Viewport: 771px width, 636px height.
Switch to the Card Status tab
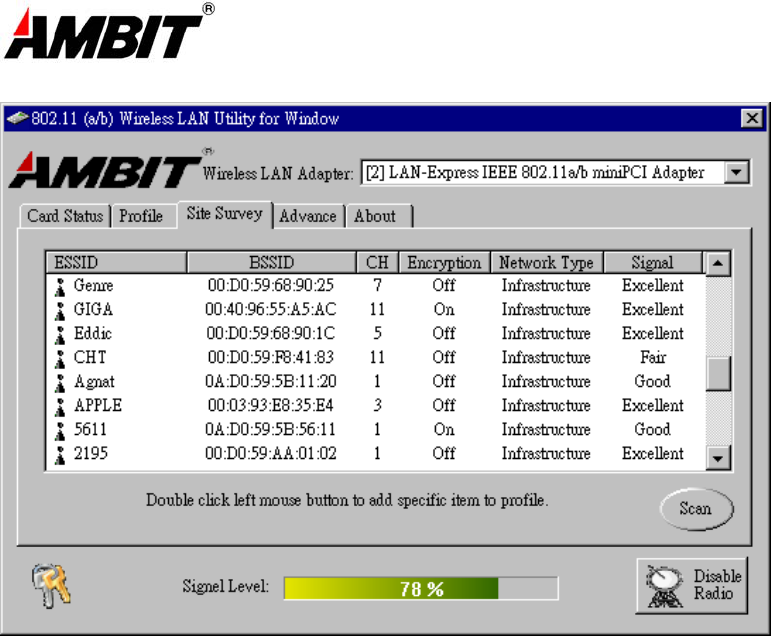pyautogui.click(x=65, y=216)
